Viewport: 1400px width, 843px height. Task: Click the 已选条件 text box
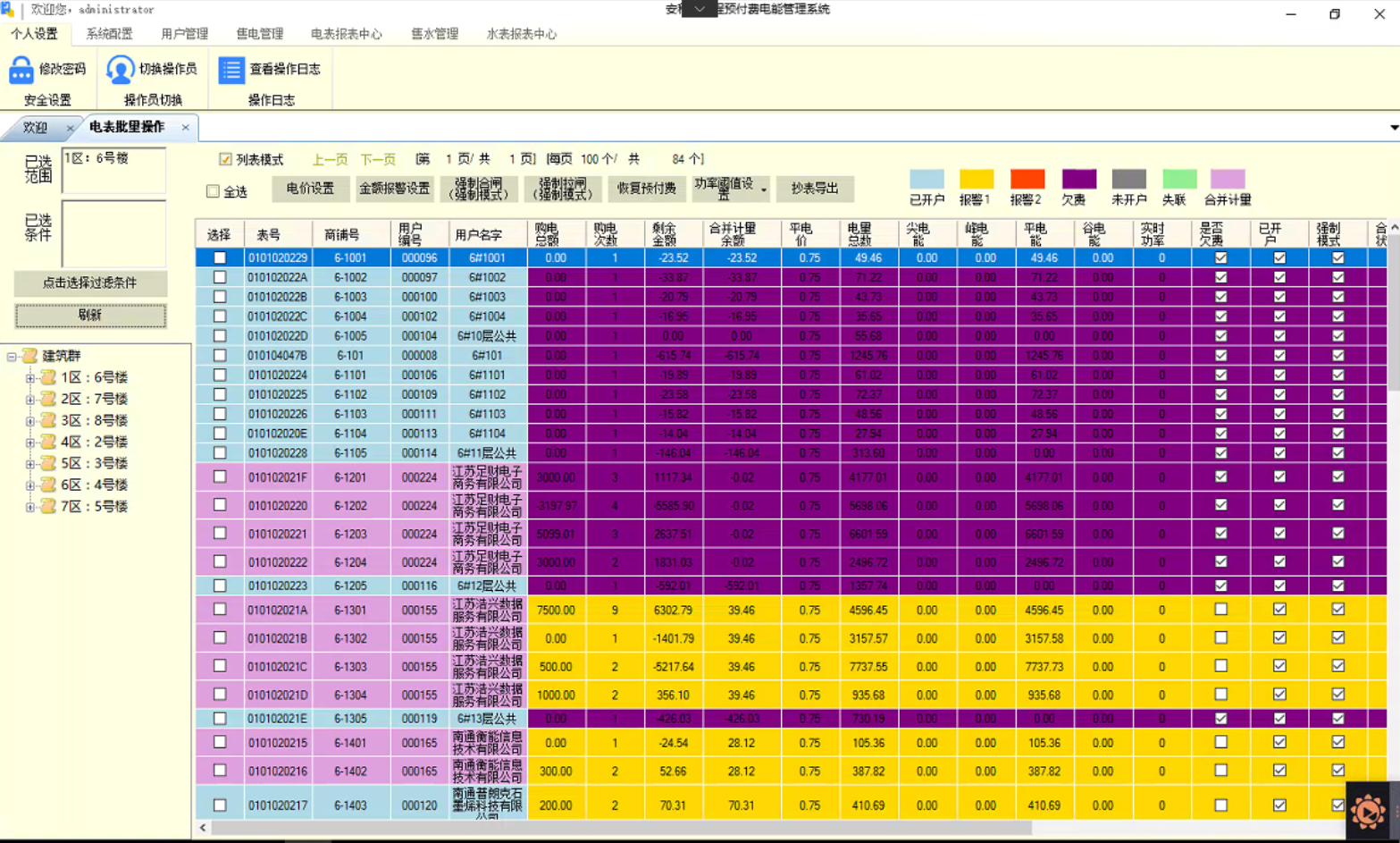[x=113, y=233]
